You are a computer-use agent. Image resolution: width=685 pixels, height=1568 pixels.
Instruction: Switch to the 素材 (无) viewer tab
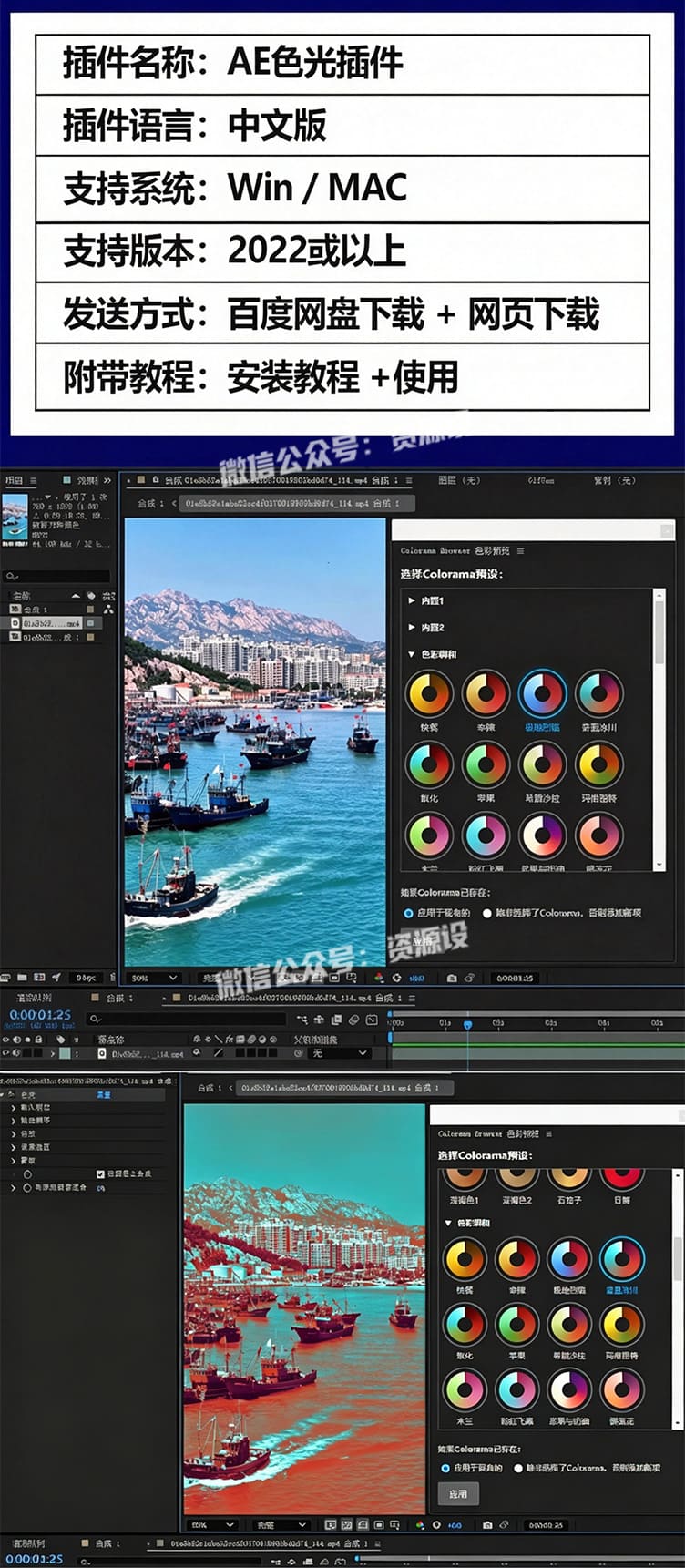(614, 480)
